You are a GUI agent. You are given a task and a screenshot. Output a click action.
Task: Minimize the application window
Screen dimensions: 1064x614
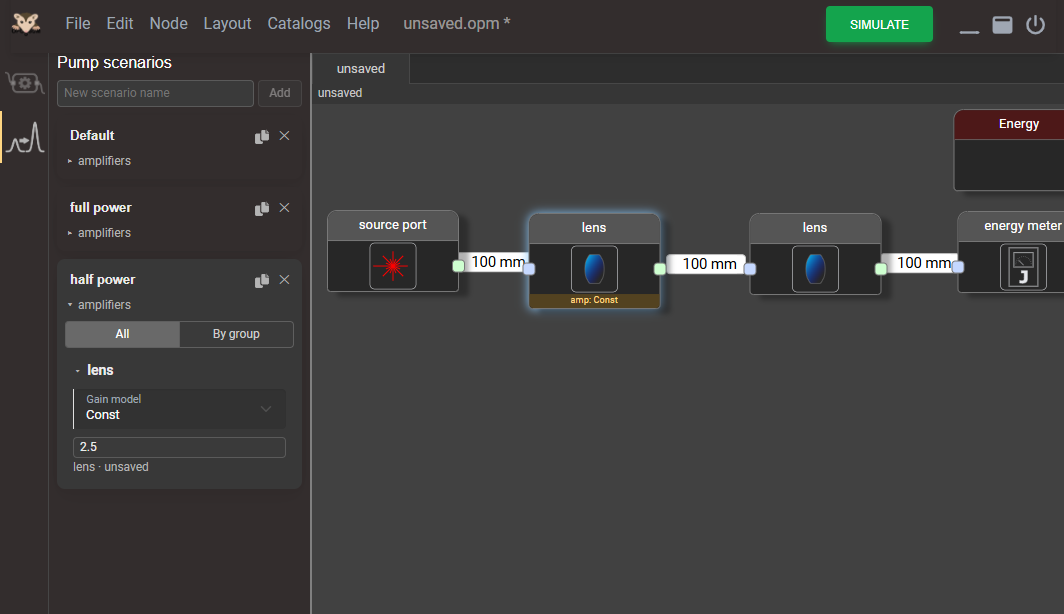(x=969, y=31)
